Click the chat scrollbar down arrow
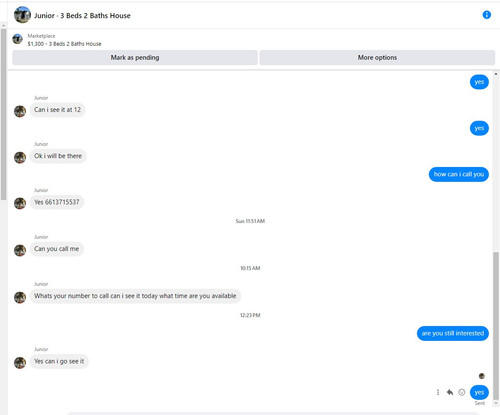Viewport: 500px width, 415px height. tap(496, 403)
